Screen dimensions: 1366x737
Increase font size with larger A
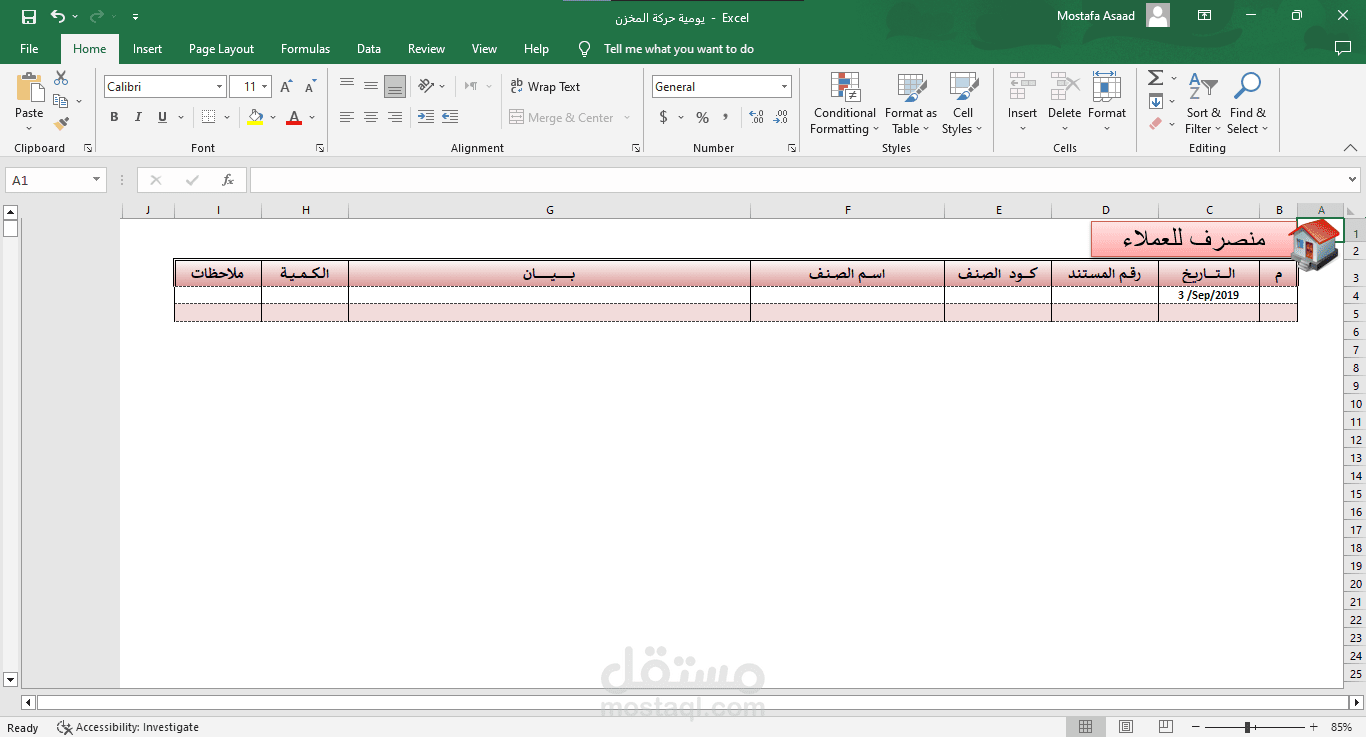click(x=285, y=87)
